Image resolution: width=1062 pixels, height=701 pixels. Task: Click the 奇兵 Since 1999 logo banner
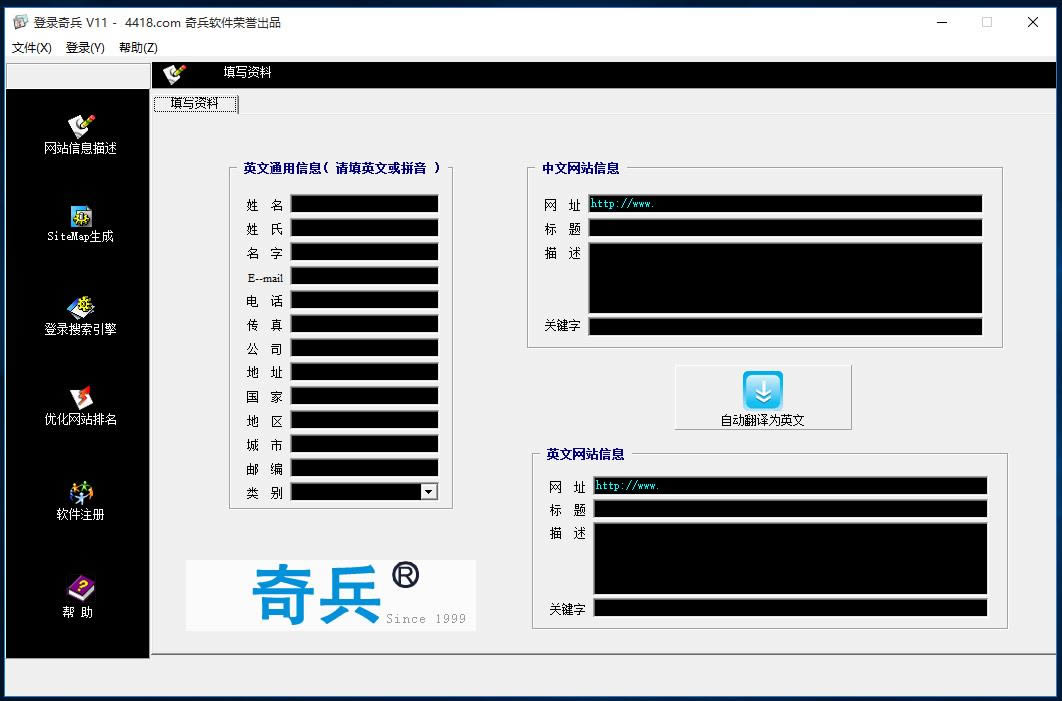pos(330,596)
